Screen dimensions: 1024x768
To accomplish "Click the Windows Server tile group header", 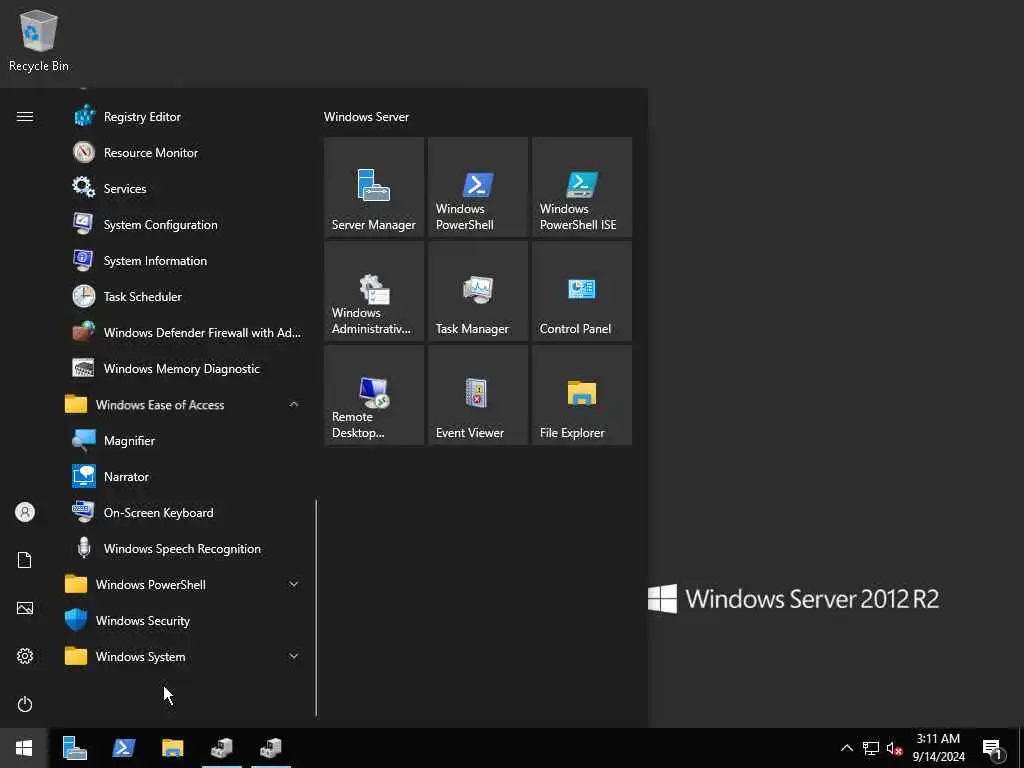I will point(366,117).
